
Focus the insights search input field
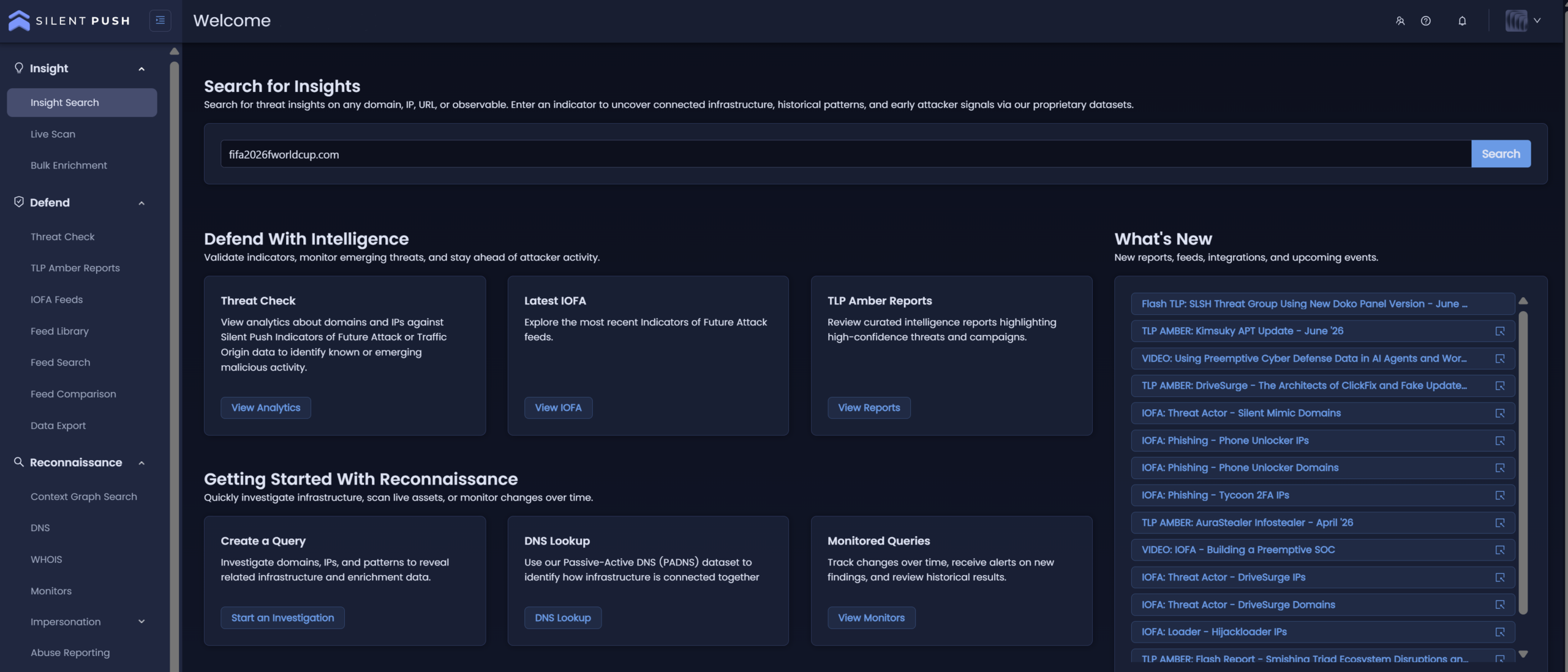pyautogui.click(x=846, y=154)
